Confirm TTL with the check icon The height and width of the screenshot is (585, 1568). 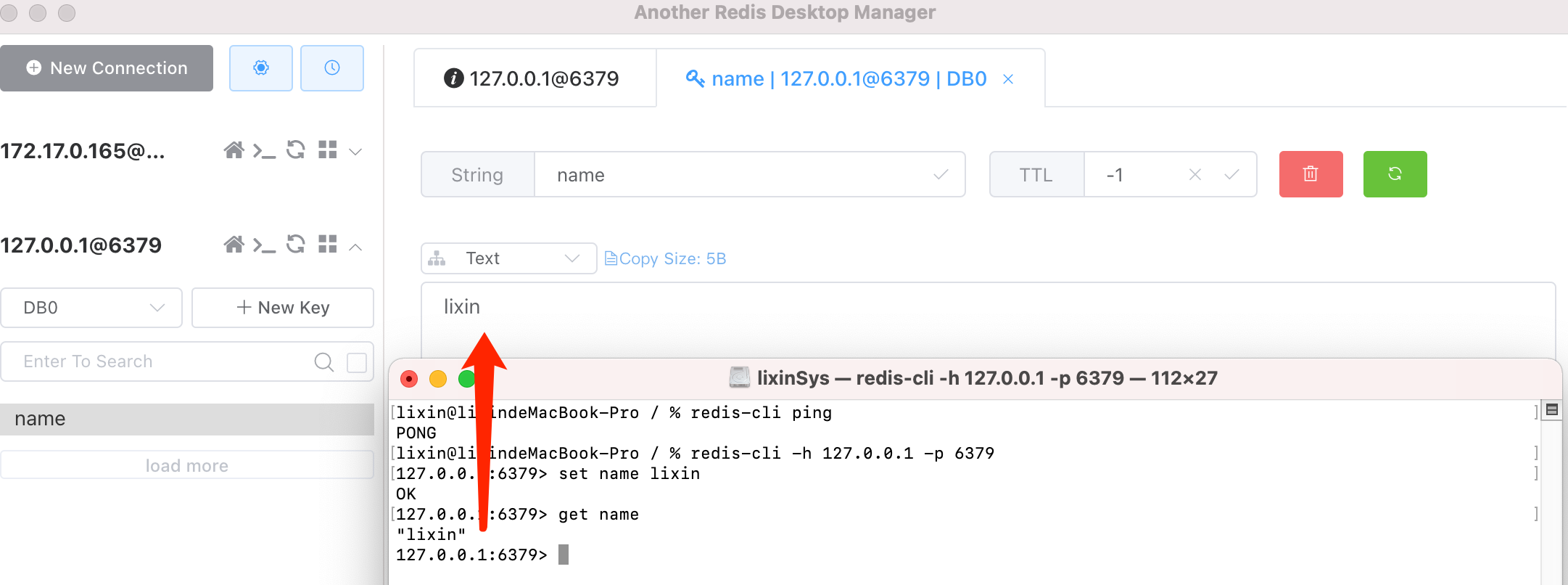(x=1231, y=174)
